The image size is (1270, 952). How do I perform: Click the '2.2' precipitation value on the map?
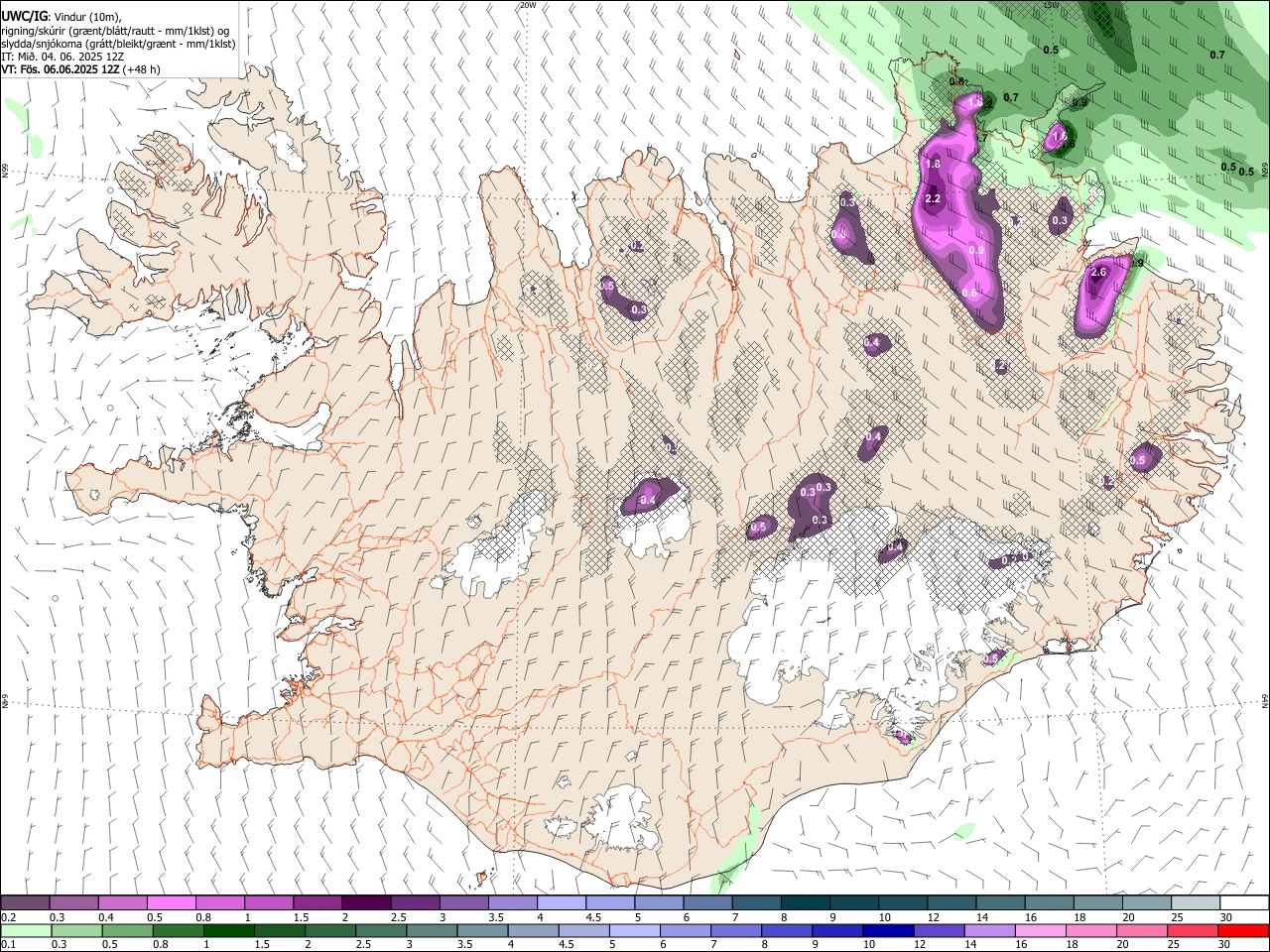point(933,199)
